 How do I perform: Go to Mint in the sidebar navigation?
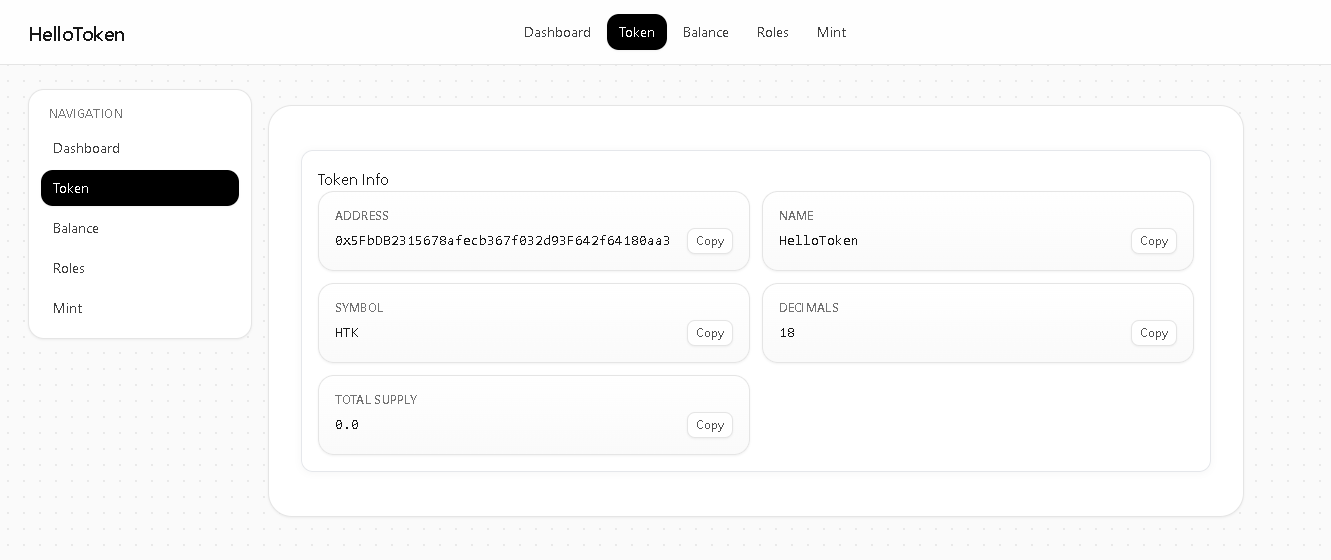click(68, 308)
